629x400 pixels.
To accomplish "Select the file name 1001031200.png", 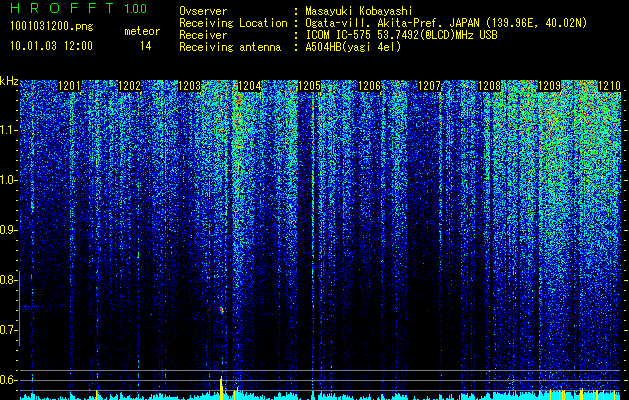I will (x=52, y=26).
